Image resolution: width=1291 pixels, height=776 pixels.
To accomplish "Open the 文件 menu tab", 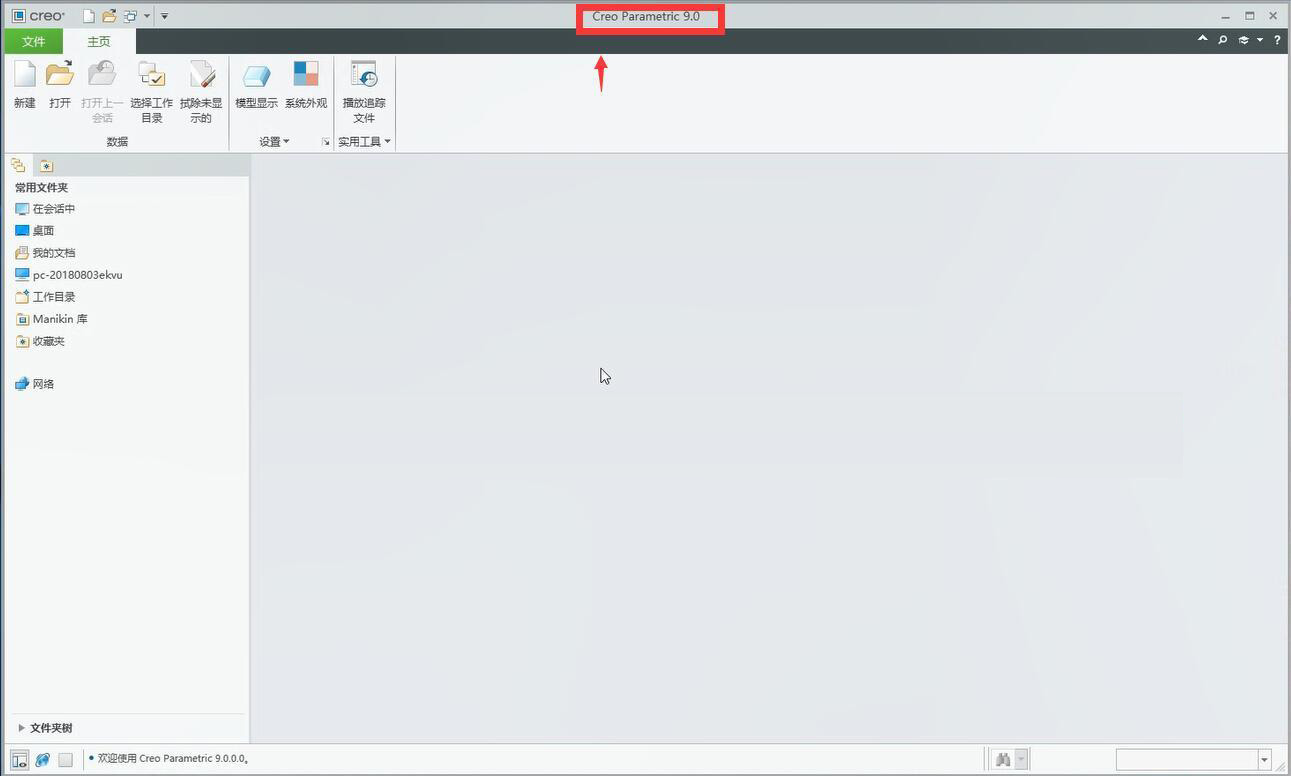I will (34, 42).
